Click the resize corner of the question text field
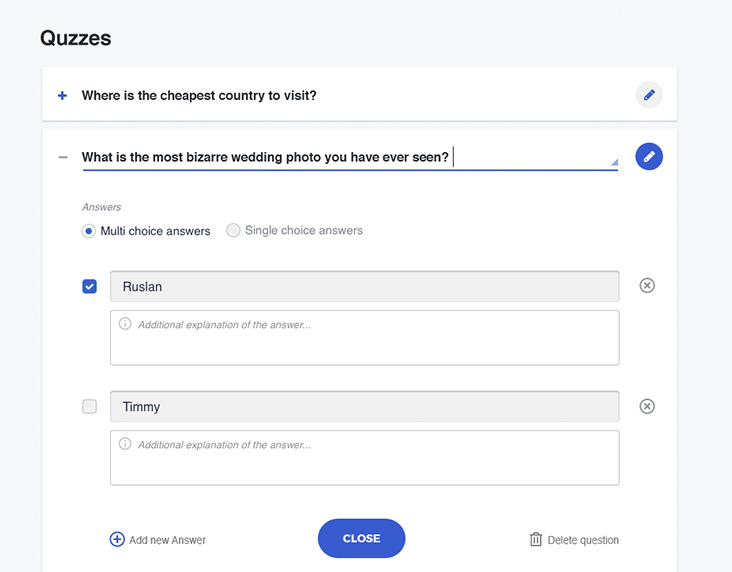 614,161
